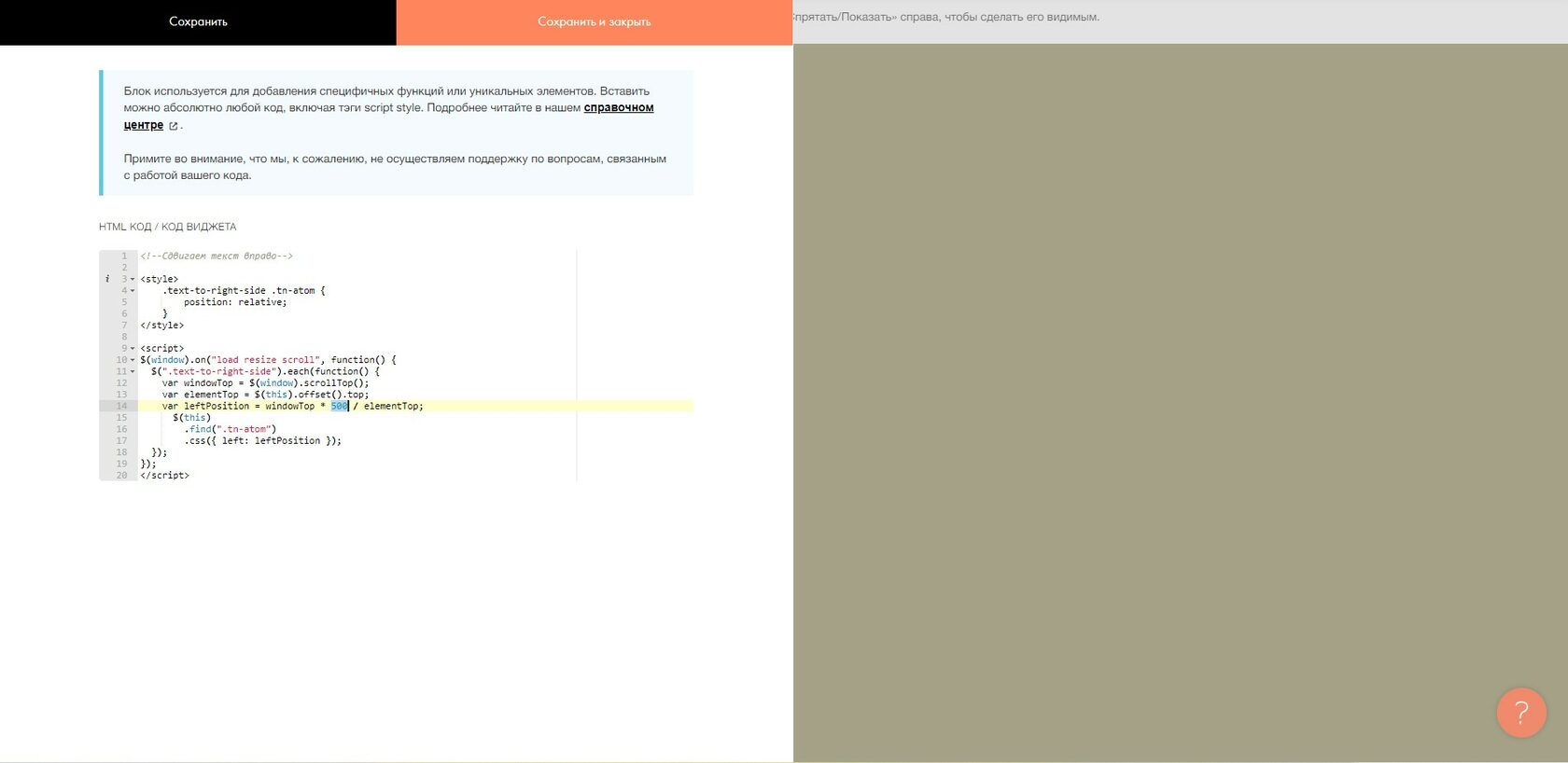The height and width of the screenshot is (763, 1568).
Task: Collapse the fold arrow at line 3 <style>
Action: point(133,279)
